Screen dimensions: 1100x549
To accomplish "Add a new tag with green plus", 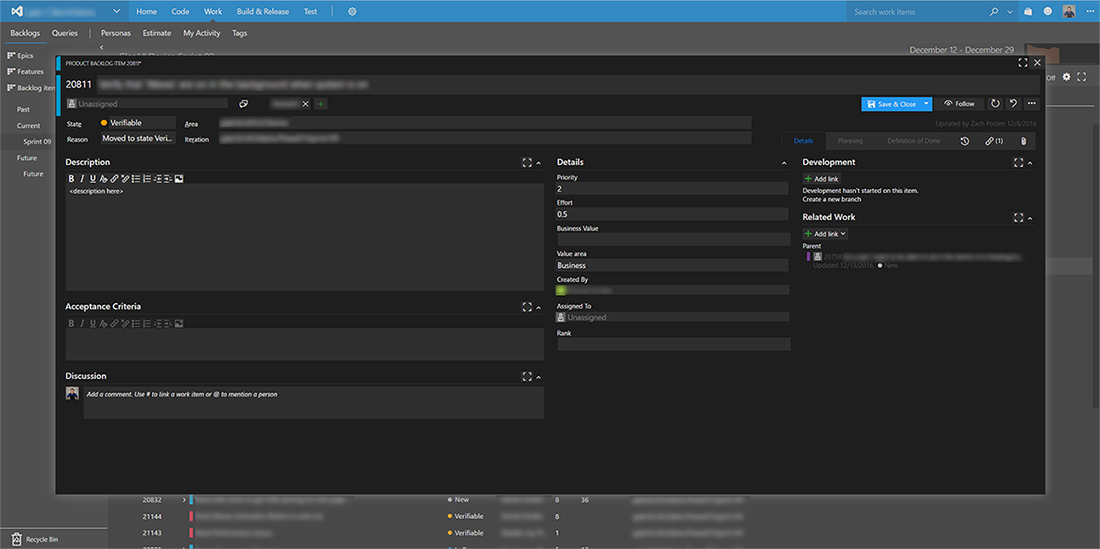I will (x=321, y=104).
